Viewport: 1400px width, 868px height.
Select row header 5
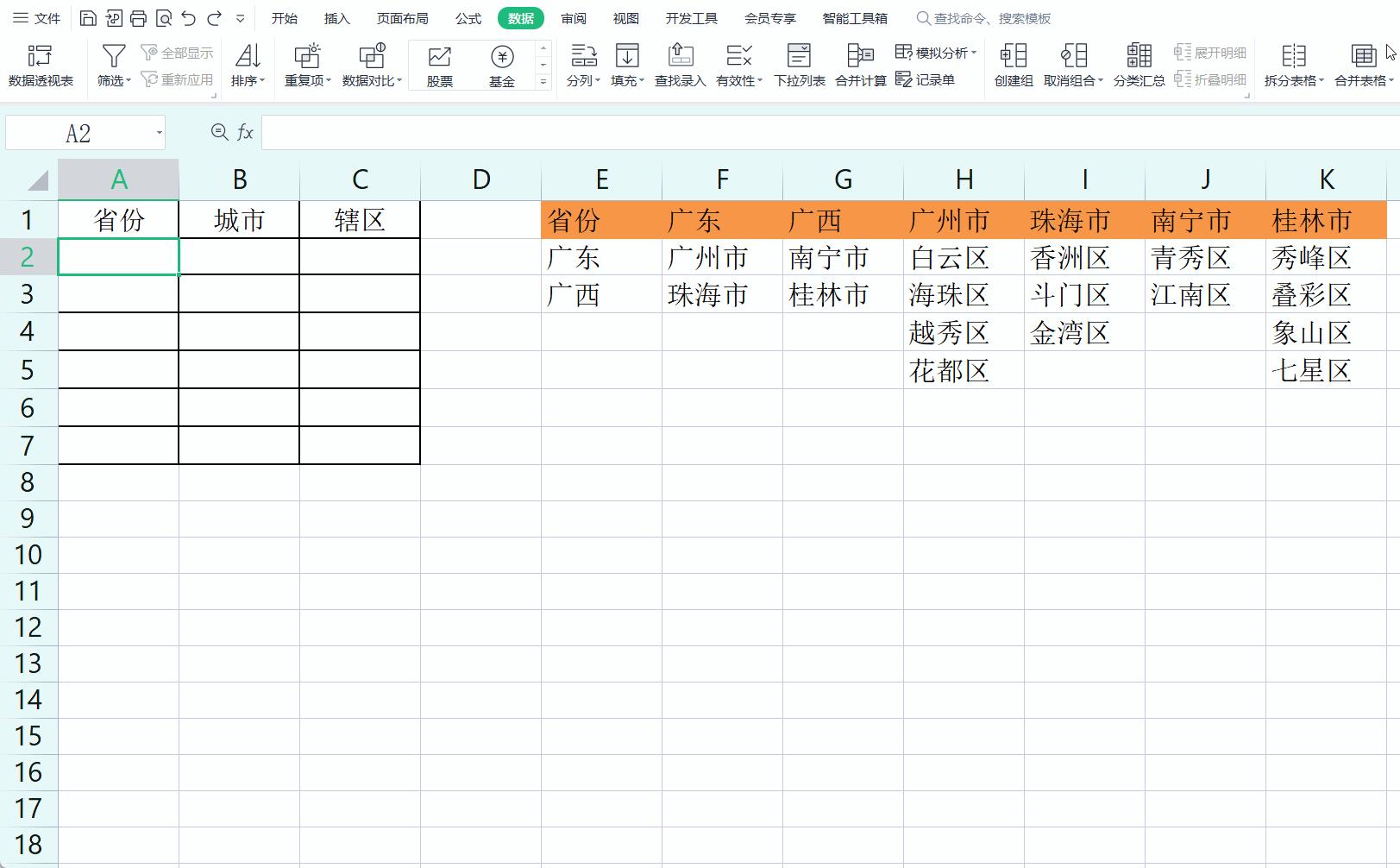click(28, 370)
